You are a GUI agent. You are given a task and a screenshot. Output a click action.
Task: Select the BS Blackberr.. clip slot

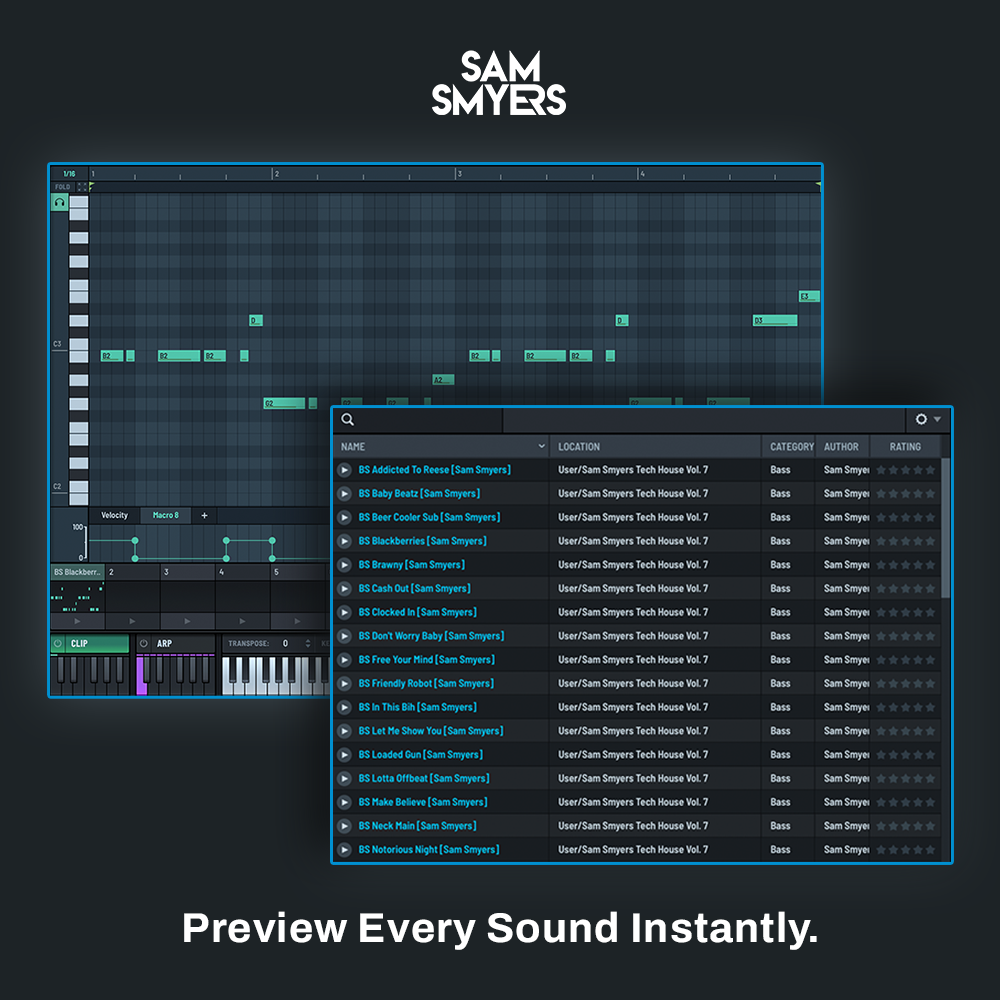click(77, 572)
